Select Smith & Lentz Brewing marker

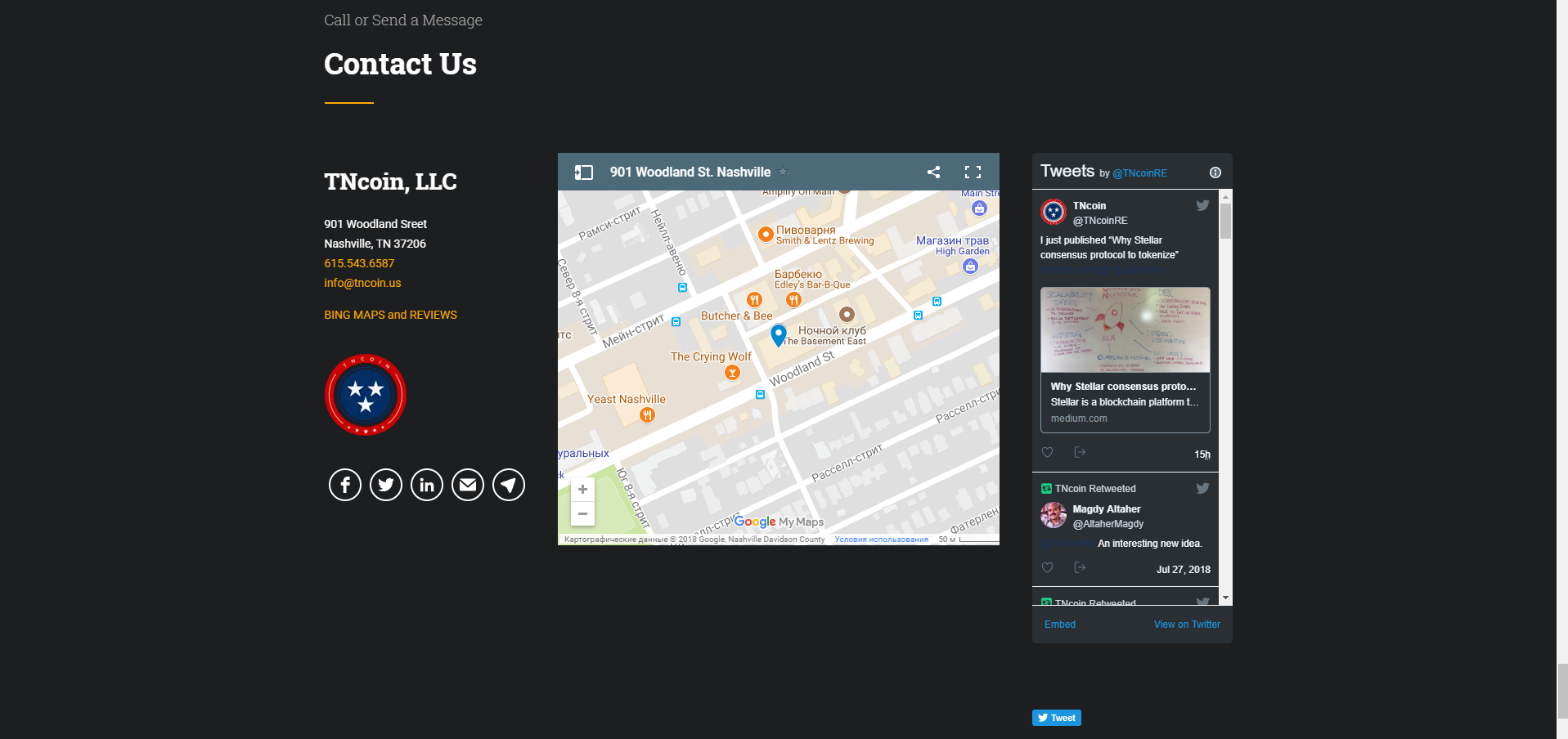click(766, 235)
